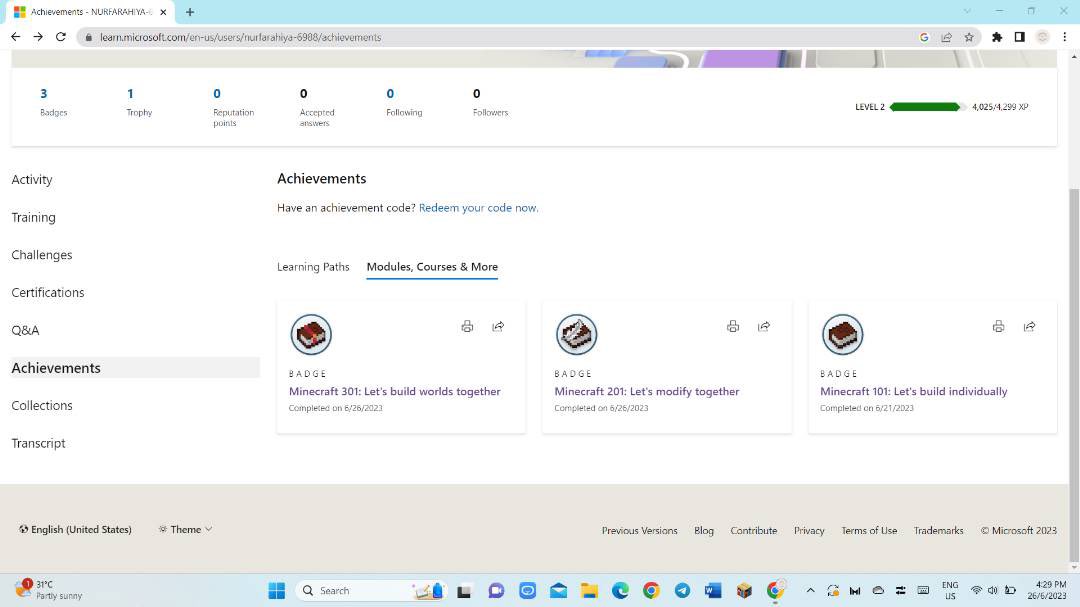Change language English (United States)
The image size is (1080, 607).
click(x=75, y=529)
